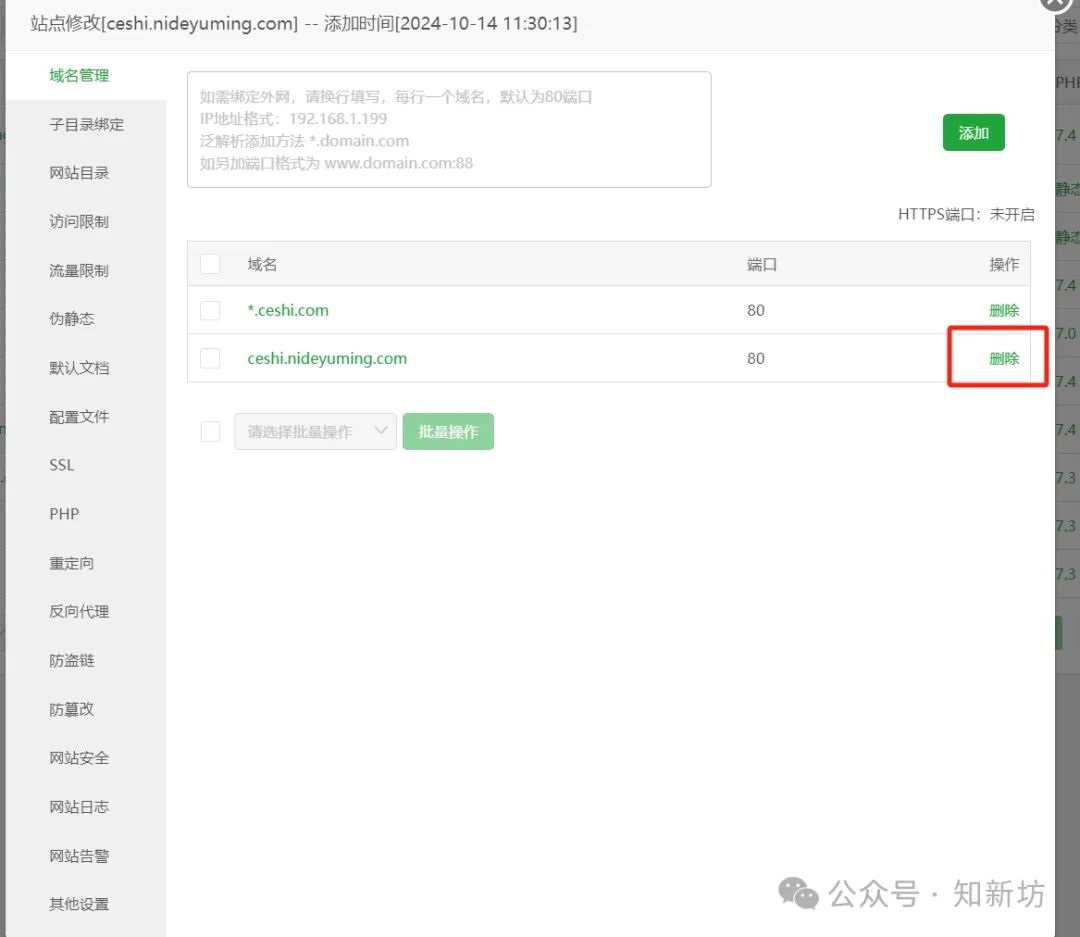Open the 子目录绑定 tab
The width and height of the screenshot is (1080, 937).
click(86, 125)
